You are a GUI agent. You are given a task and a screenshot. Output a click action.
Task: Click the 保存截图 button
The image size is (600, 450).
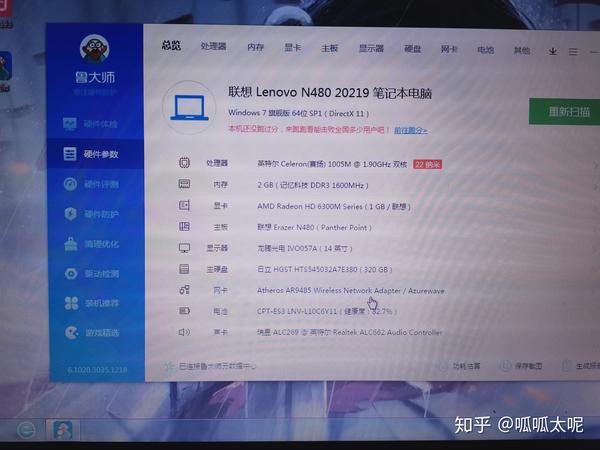point(522,366)
